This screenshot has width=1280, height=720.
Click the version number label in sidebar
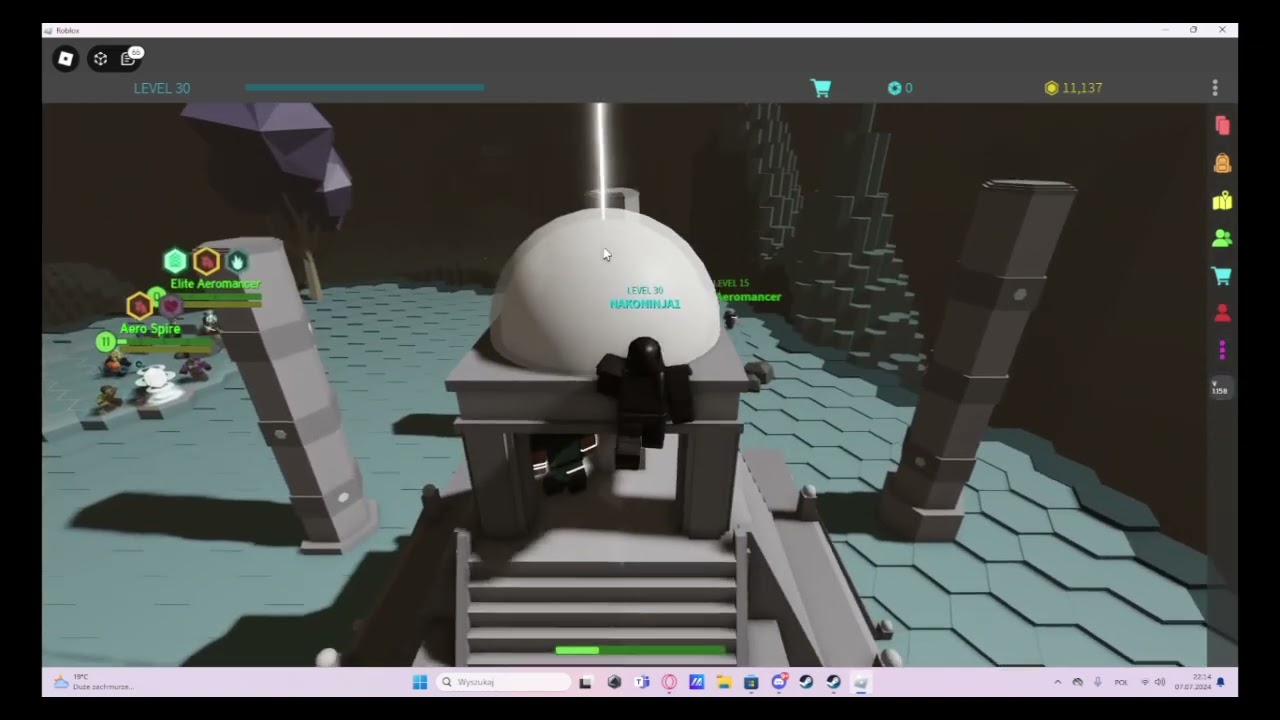tap(1220, 390)
